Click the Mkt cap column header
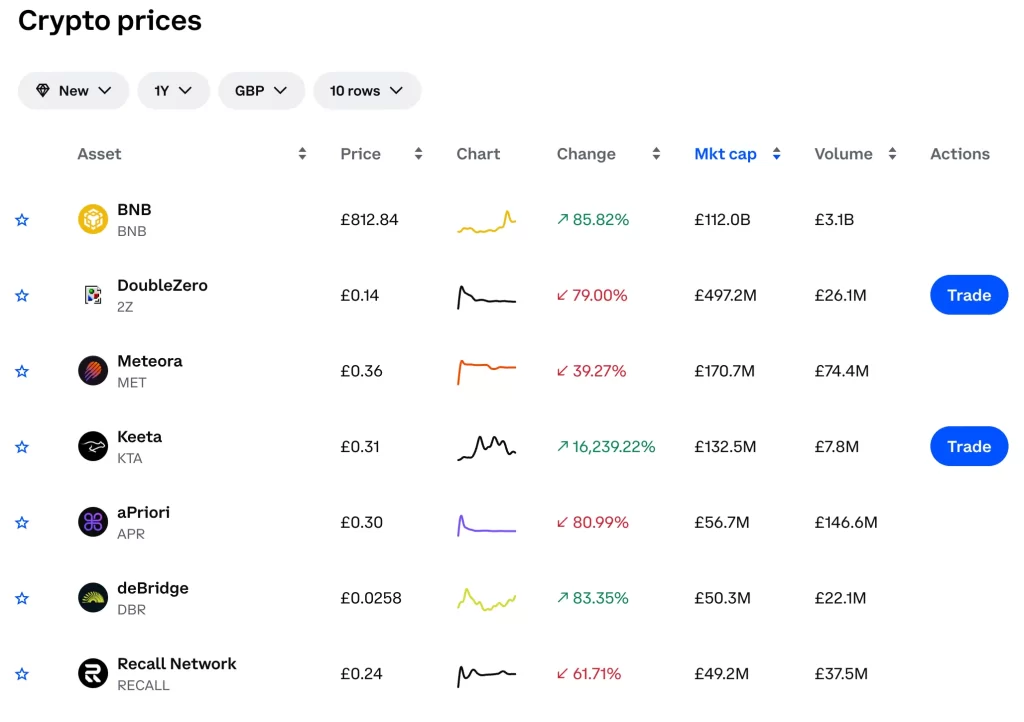Image resolution: width=1024 pixels, height=722 pixels. (726, 154)
